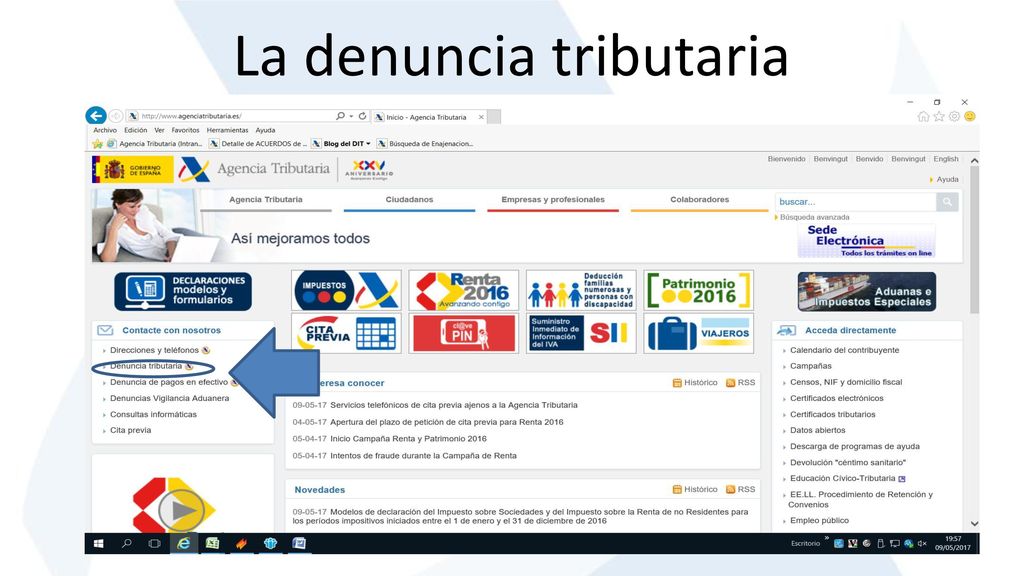This screenshot has height=576, width=1024.
Task: Click the browser forward arrow button
Action: point(116,116)
